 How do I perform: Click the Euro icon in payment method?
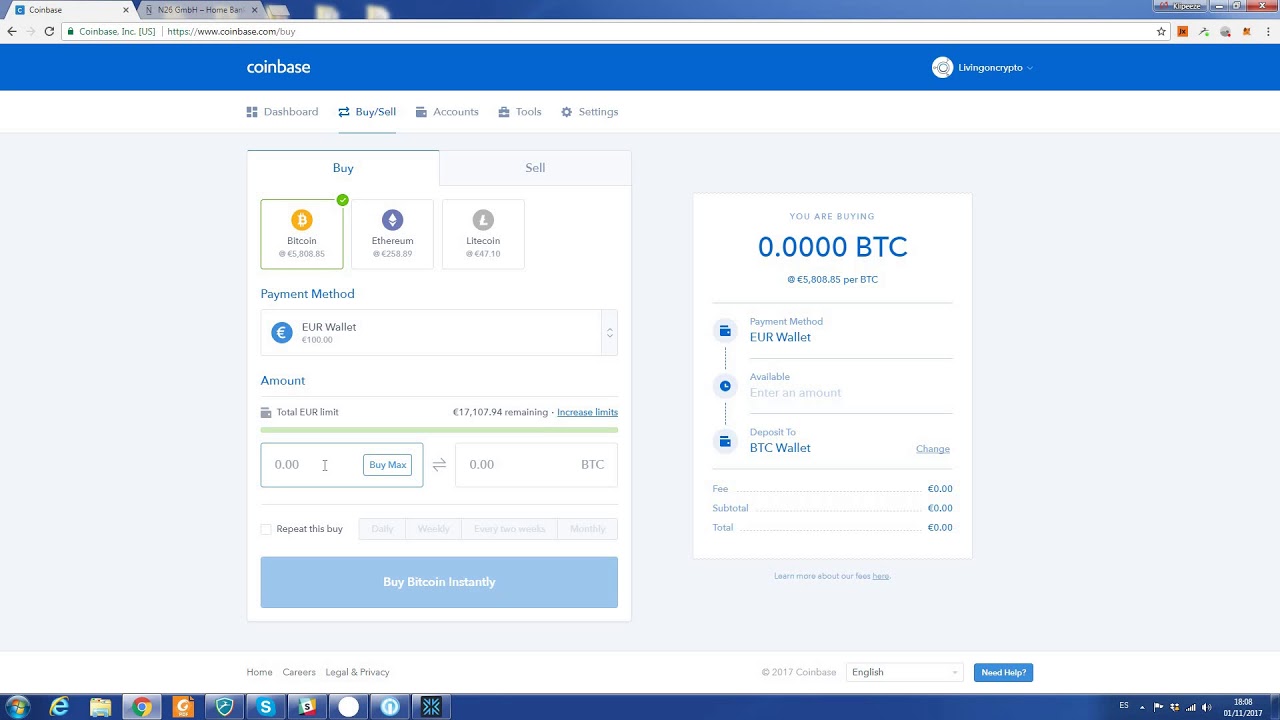tap(282, 333)
